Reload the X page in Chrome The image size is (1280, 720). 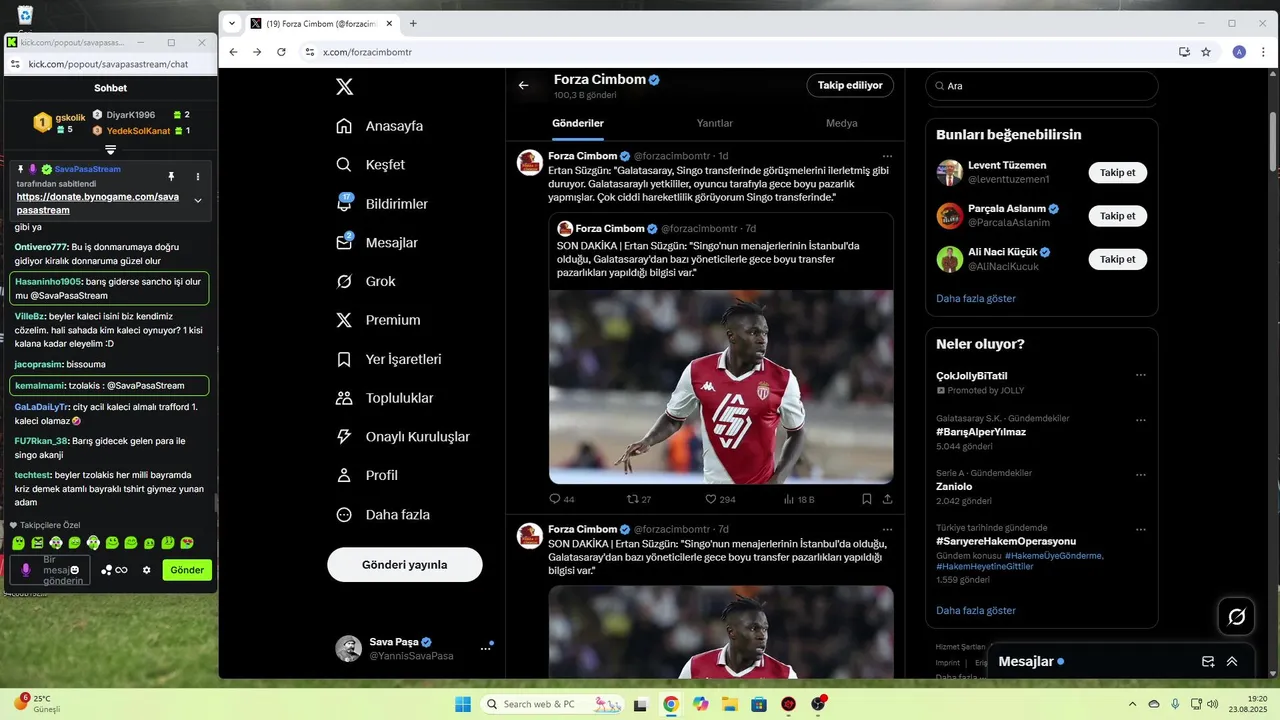283,52
